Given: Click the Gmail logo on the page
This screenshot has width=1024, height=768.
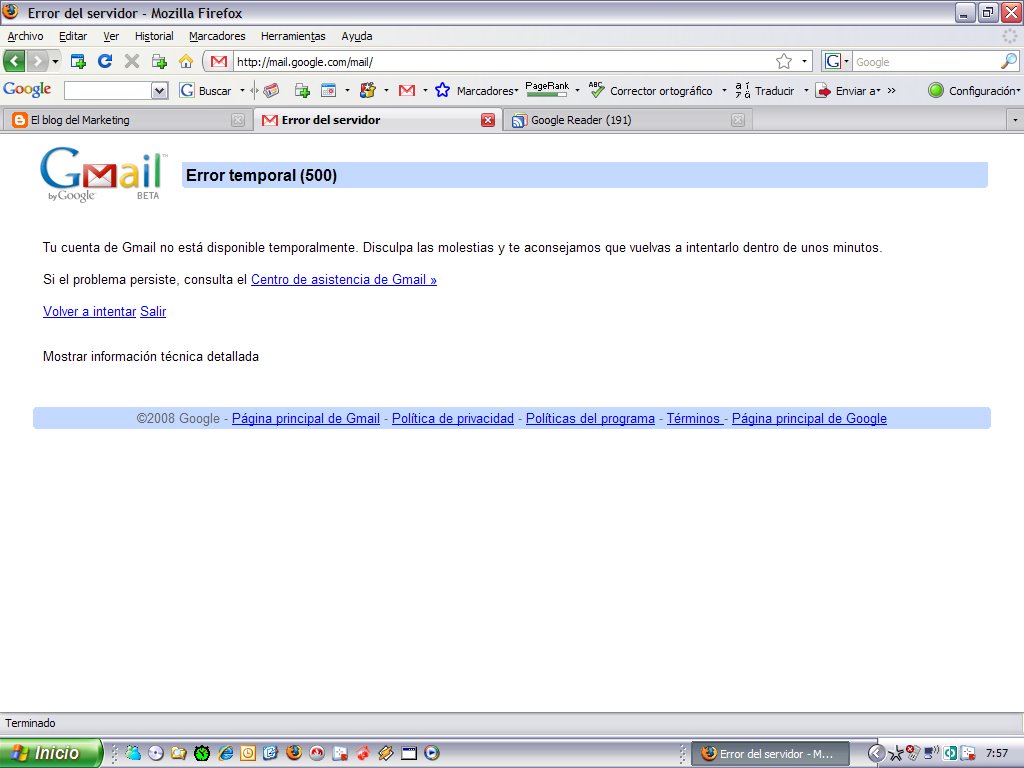Looking at the screenshot, I should (103, 174).
